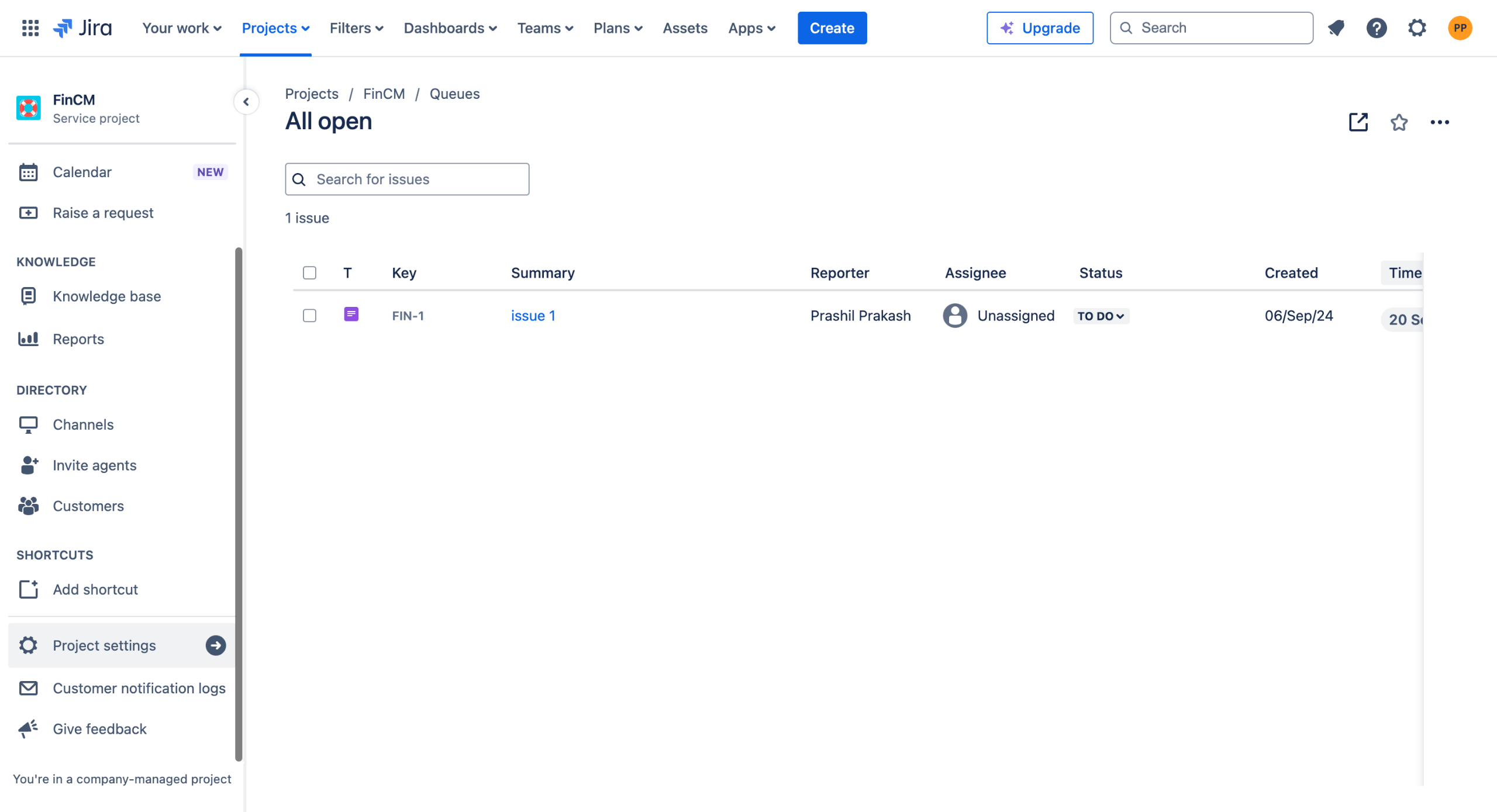Open the app switcher grid icon

click(x=30, y=27)
